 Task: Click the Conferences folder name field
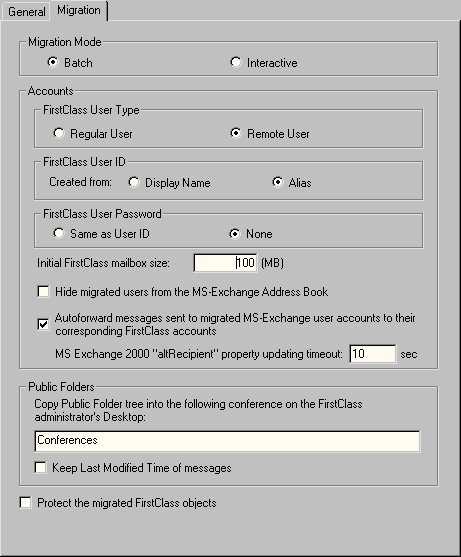pos(227,441)
